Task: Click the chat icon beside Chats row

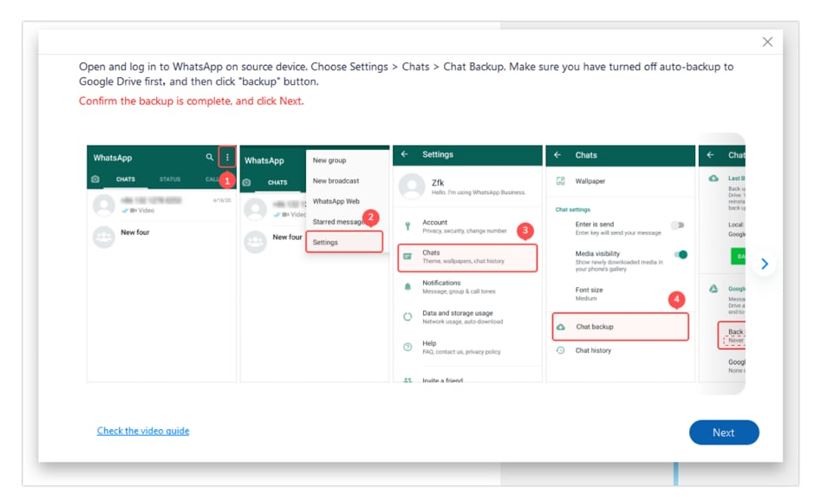Action: [x=407, y=257]
